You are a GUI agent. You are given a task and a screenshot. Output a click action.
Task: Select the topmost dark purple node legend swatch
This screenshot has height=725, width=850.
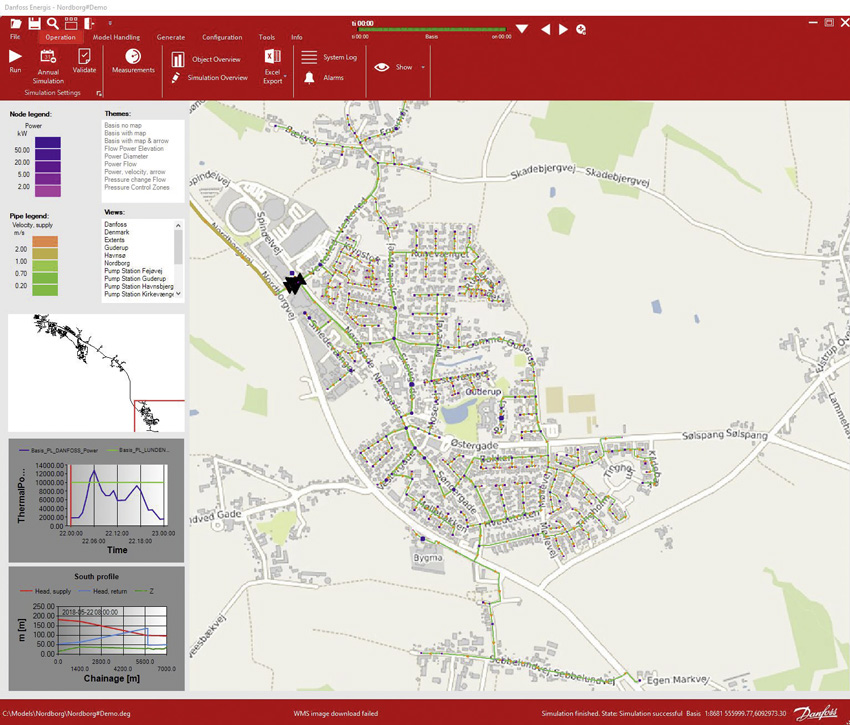[48, 143]
